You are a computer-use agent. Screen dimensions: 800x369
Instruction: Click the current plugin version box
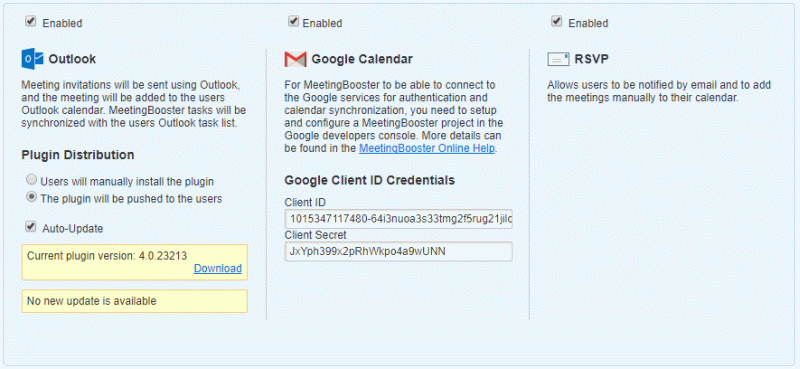(x=135, y=262)
